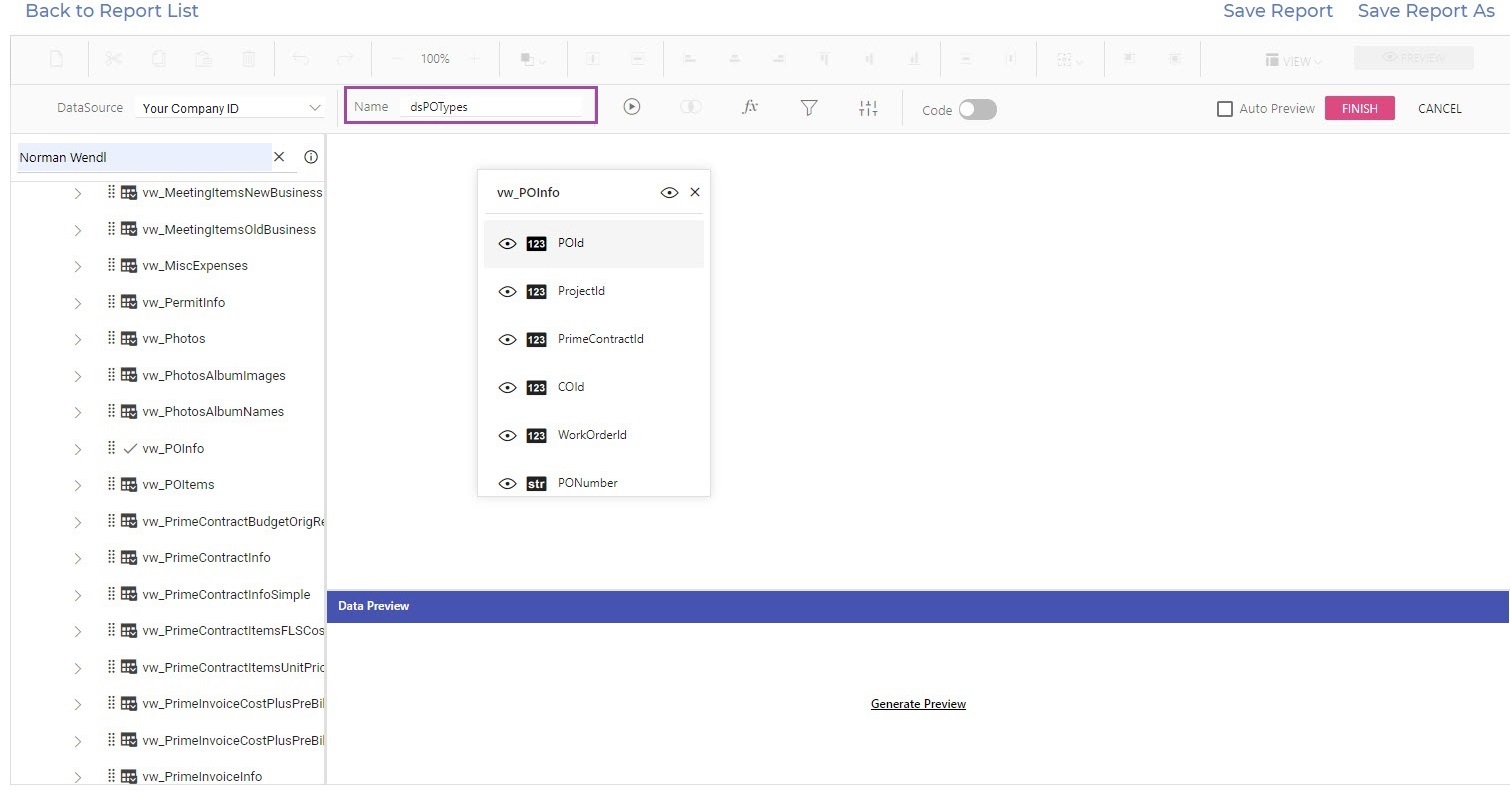
Task: Select vw_PrimeContractInfo in the list
Action: (206, 558)
